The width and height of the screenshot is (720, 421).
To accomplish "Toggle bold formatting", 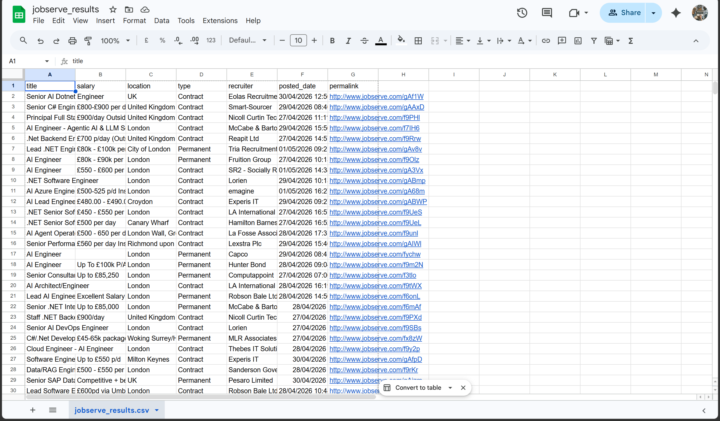I will [x=332, y=41].
